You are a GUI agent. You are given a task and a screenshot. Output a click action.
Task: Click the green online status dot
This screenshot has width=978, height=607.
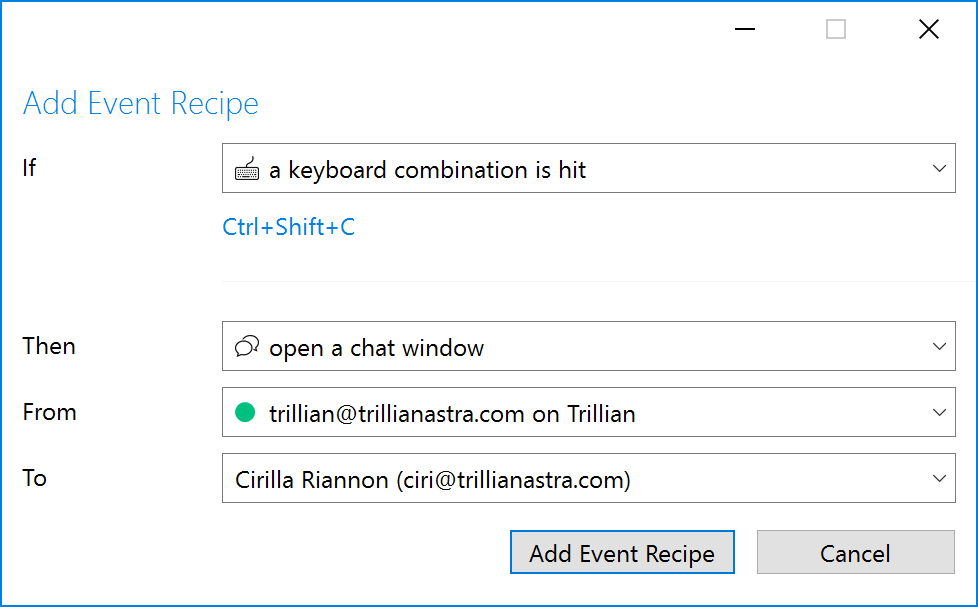245,412
